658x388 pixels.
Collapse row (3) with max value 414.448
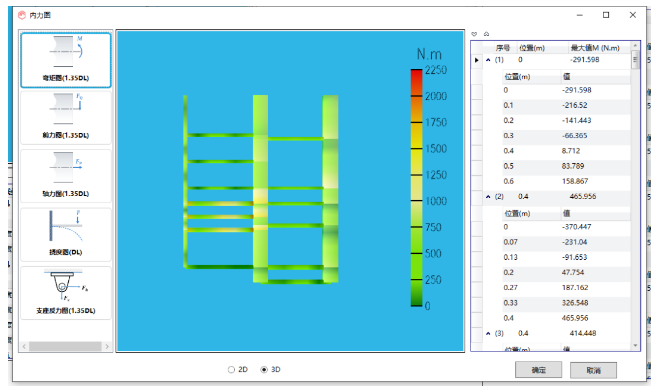tap(488, 333)
